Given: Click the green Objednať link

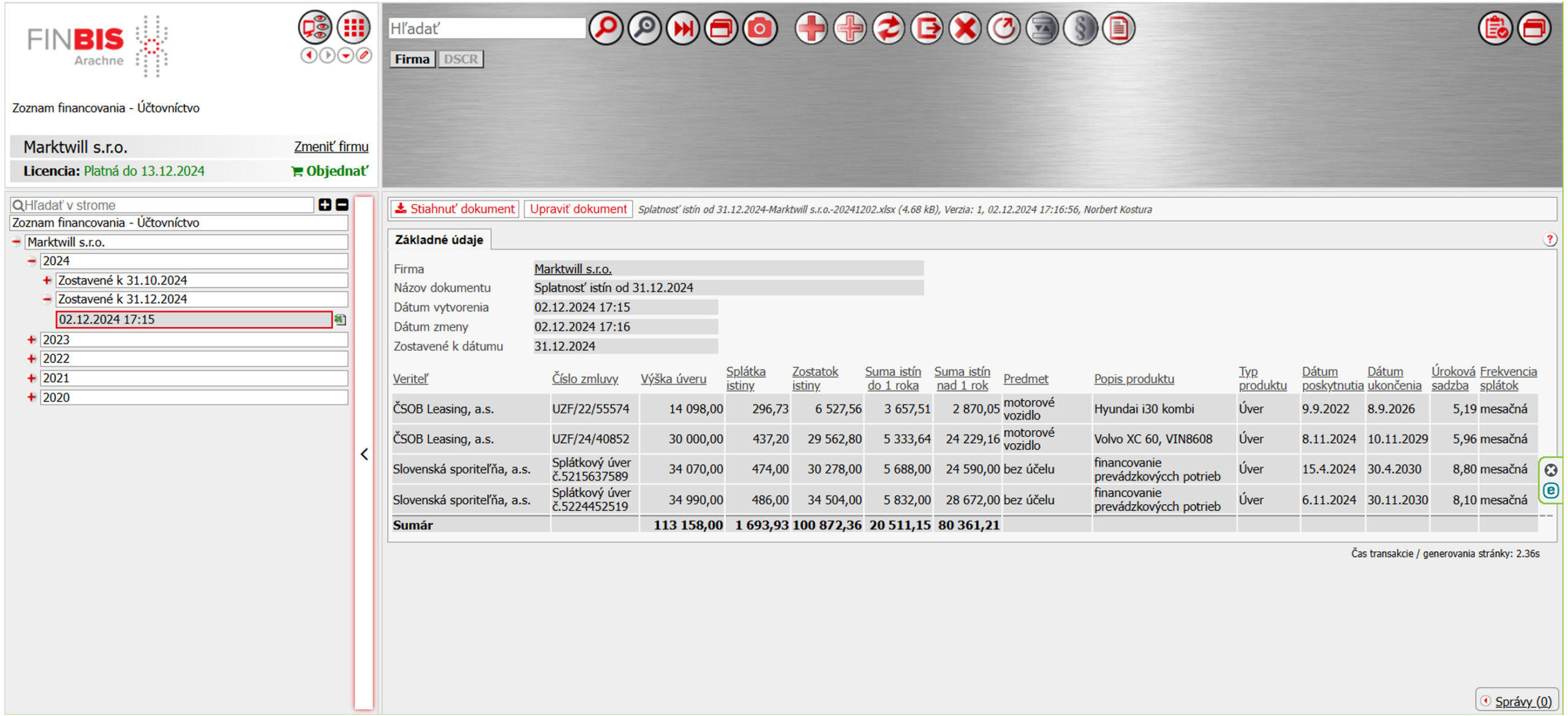Looking at the screenshot, I should (330, 171).
